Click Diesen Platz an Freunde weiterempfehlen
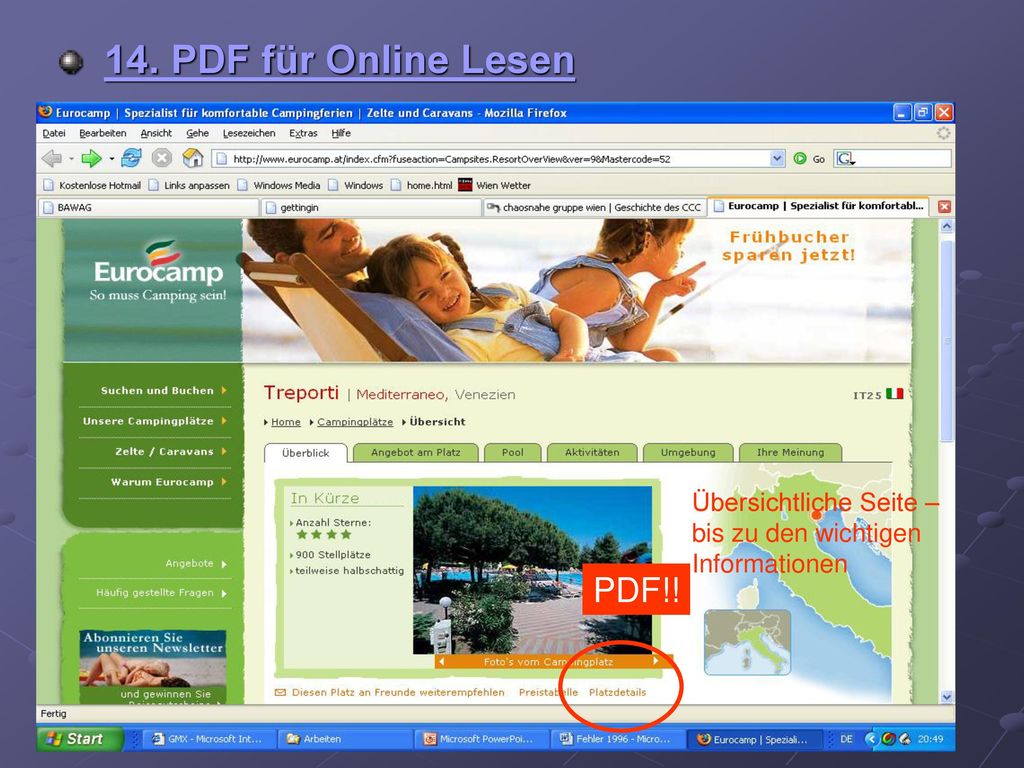 click(398, 692)
